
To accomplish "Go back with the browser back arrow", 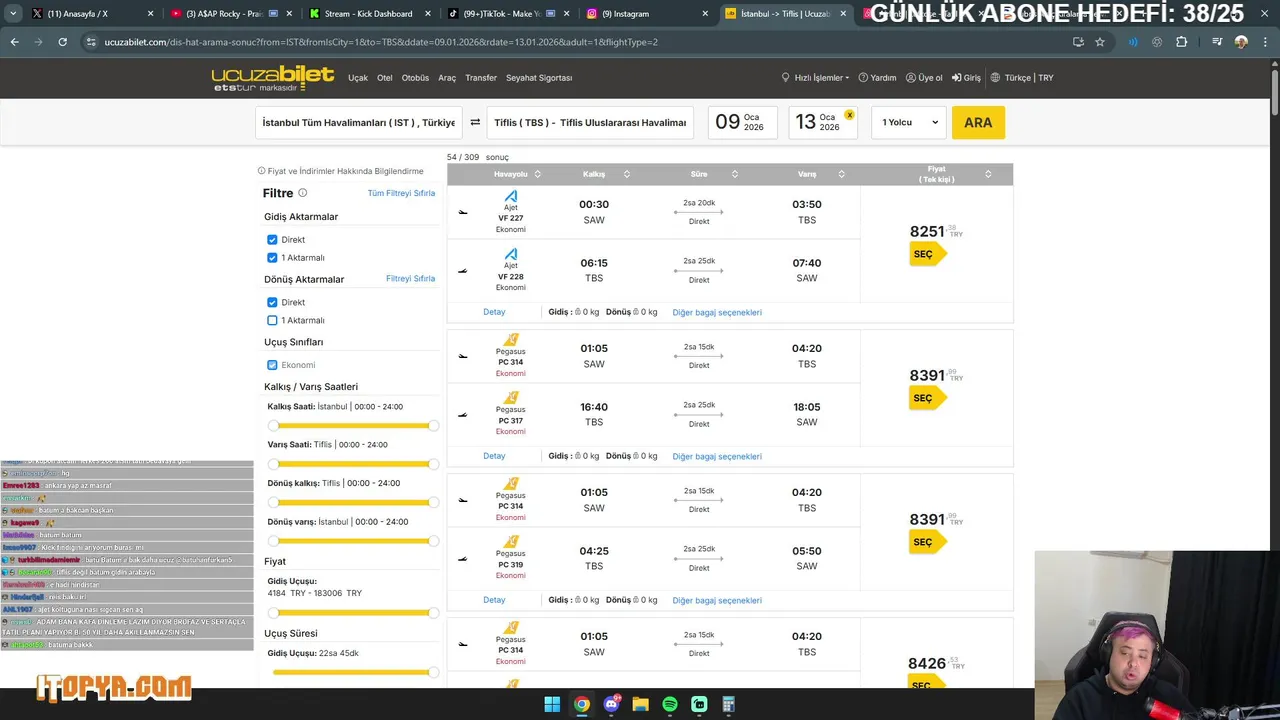I will 14,42.
